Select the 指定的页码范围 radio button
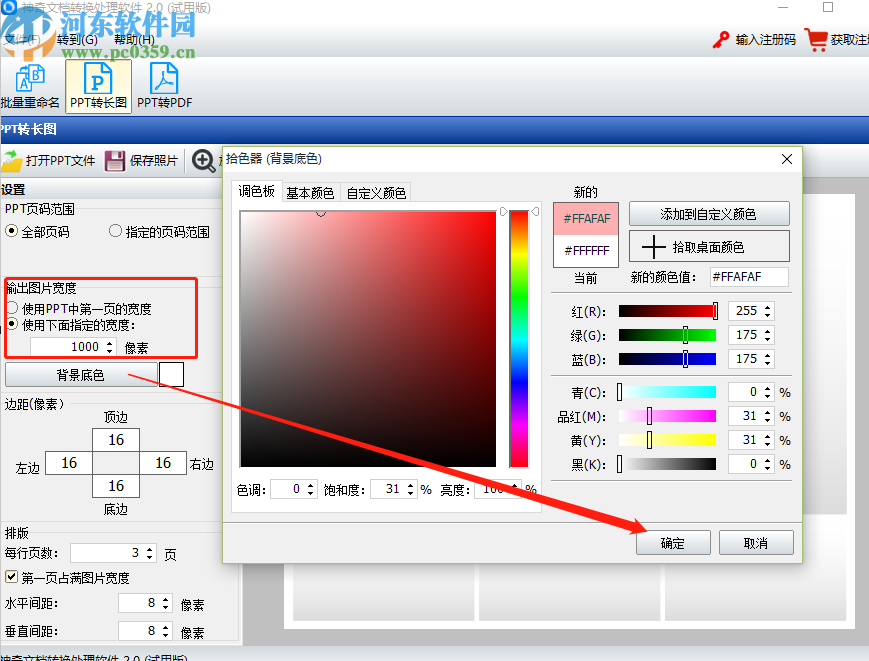 [x=115, y=231]
